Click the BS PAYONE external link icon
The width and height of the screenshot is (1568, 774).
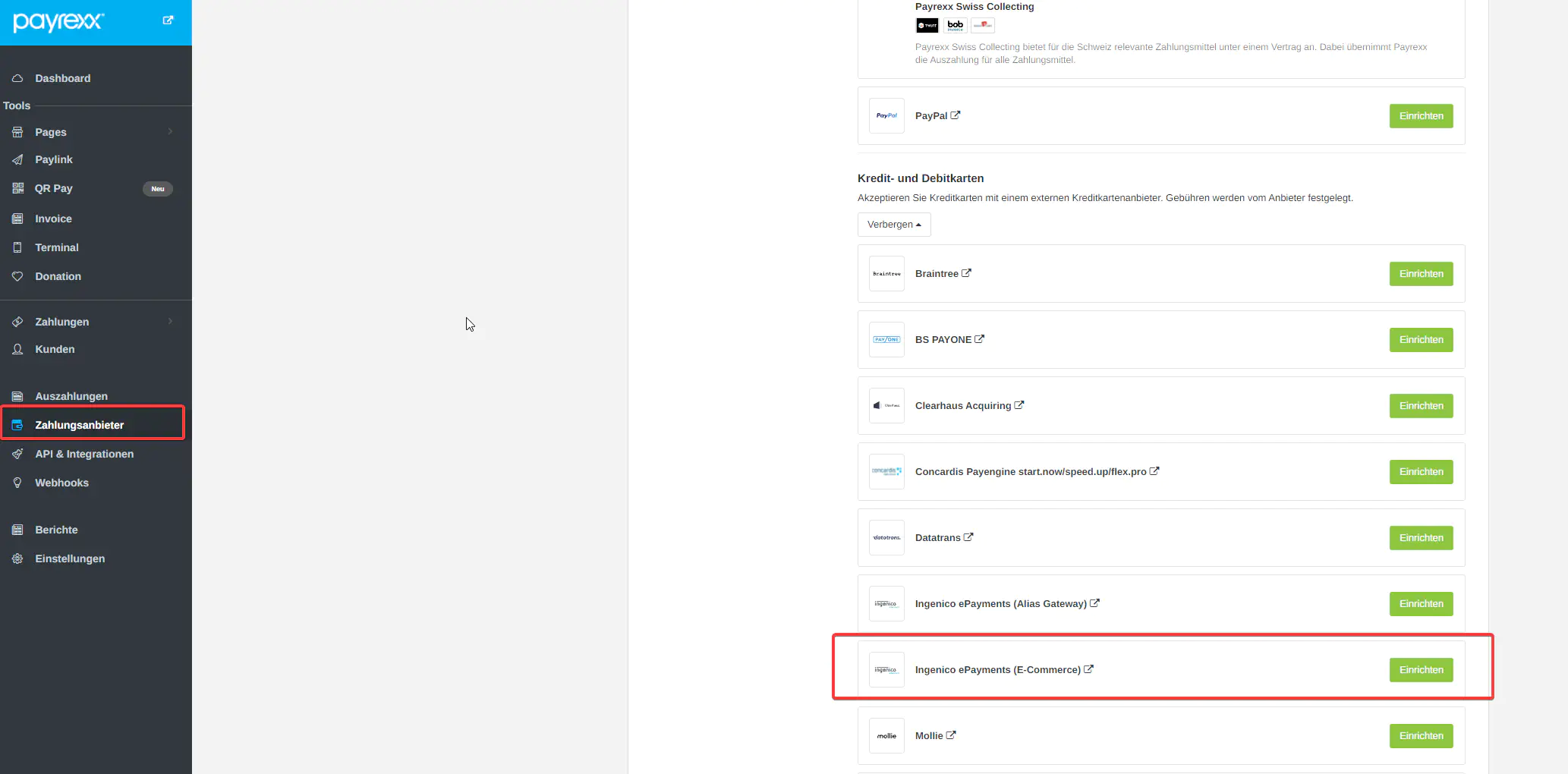[979, 339]
